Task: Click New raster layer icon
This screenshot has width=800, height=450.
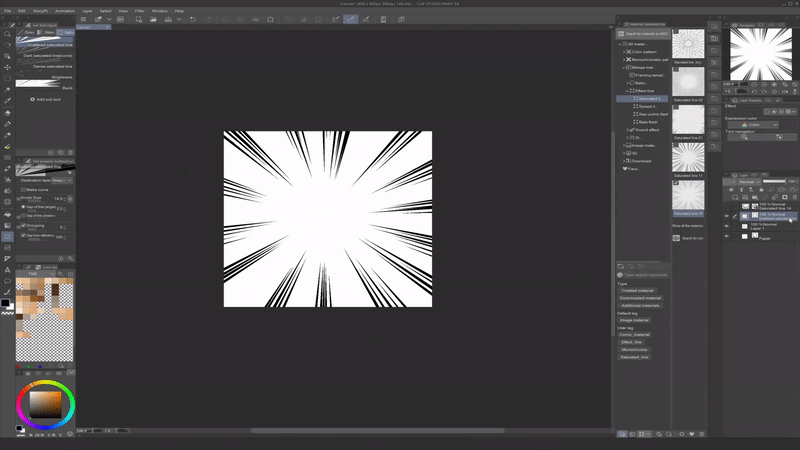Action: click(x=735, y=197)
